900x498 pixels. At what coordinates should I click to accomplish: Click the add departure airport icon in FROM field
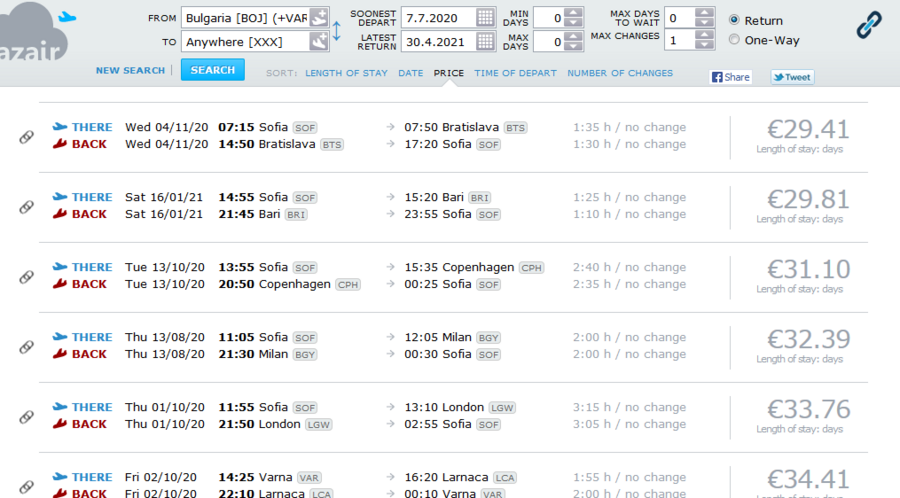[319, 17]
